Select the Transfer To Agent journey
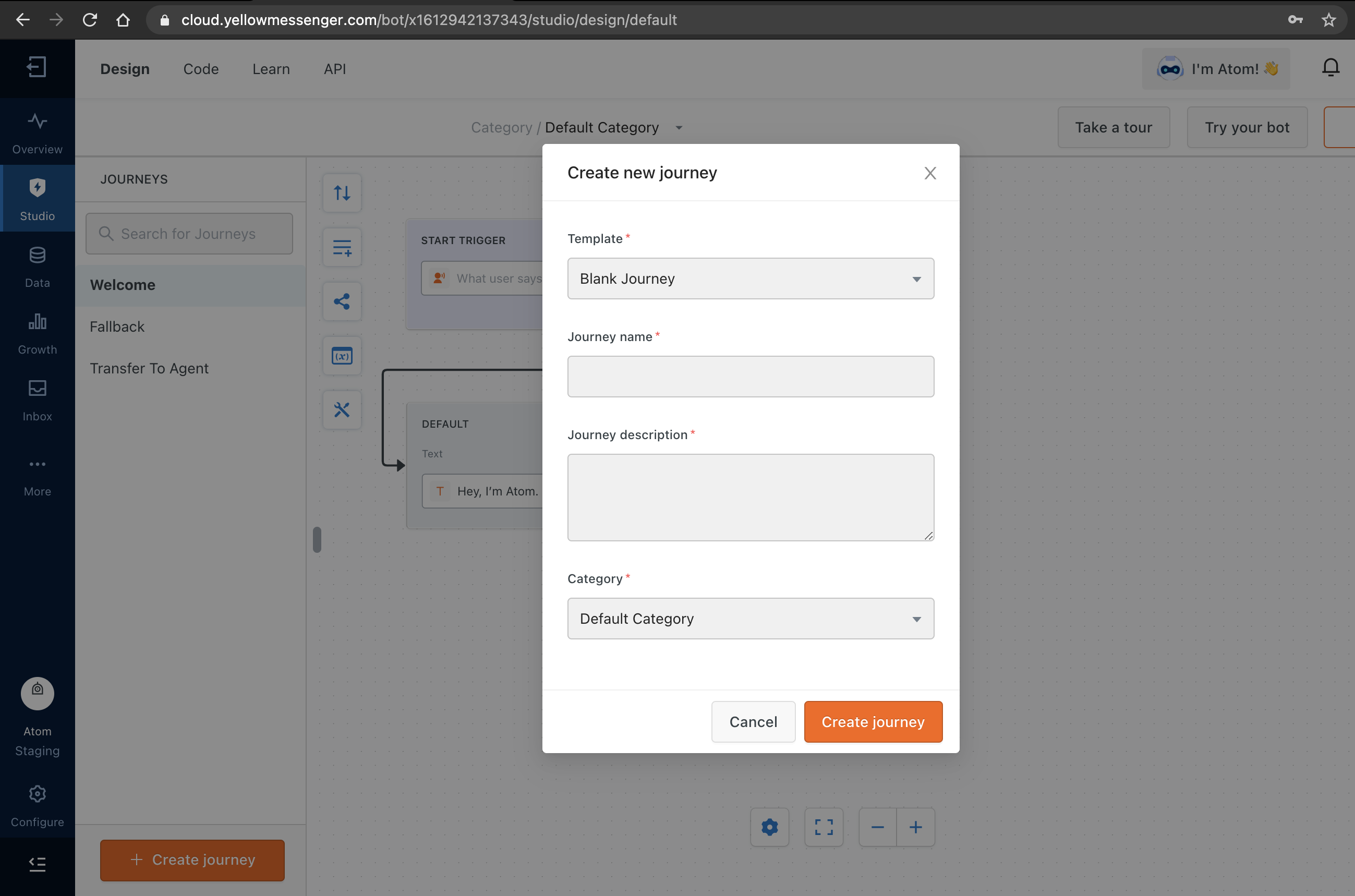 [190, 368]
